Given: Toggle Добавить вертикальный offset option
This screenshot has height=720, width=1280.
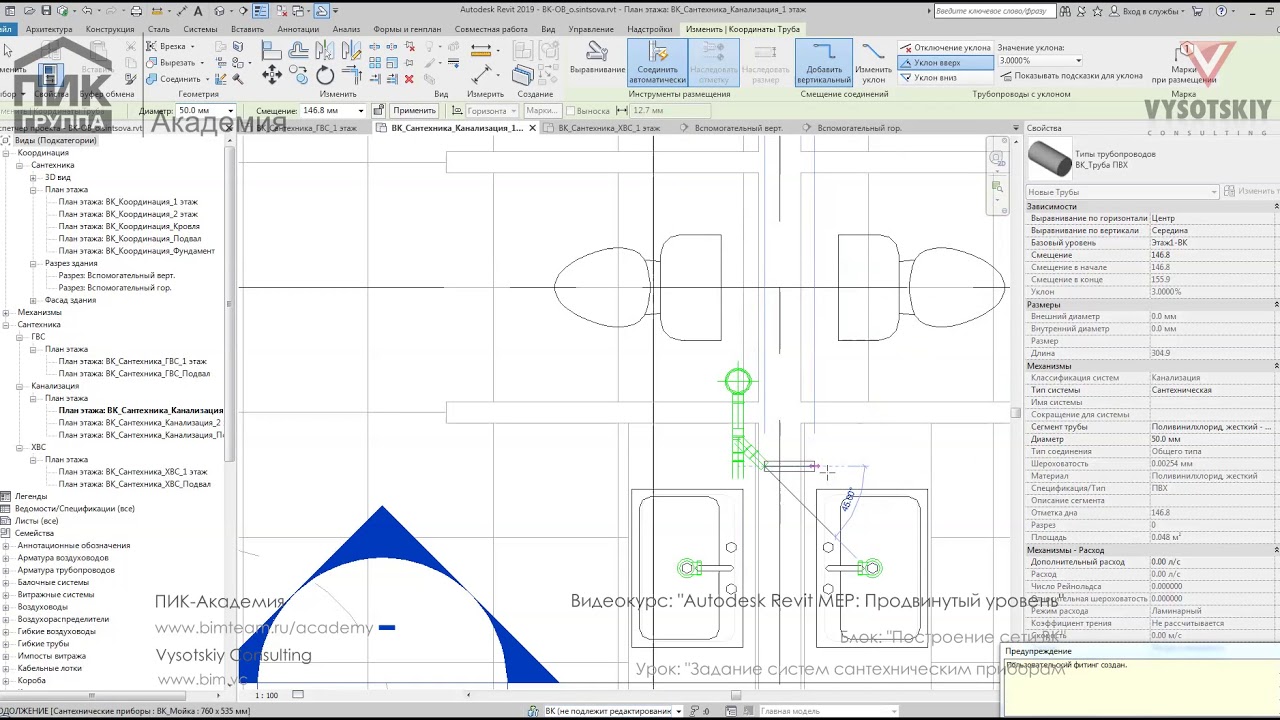Looking at the screenshot, I should pos(824,62).
